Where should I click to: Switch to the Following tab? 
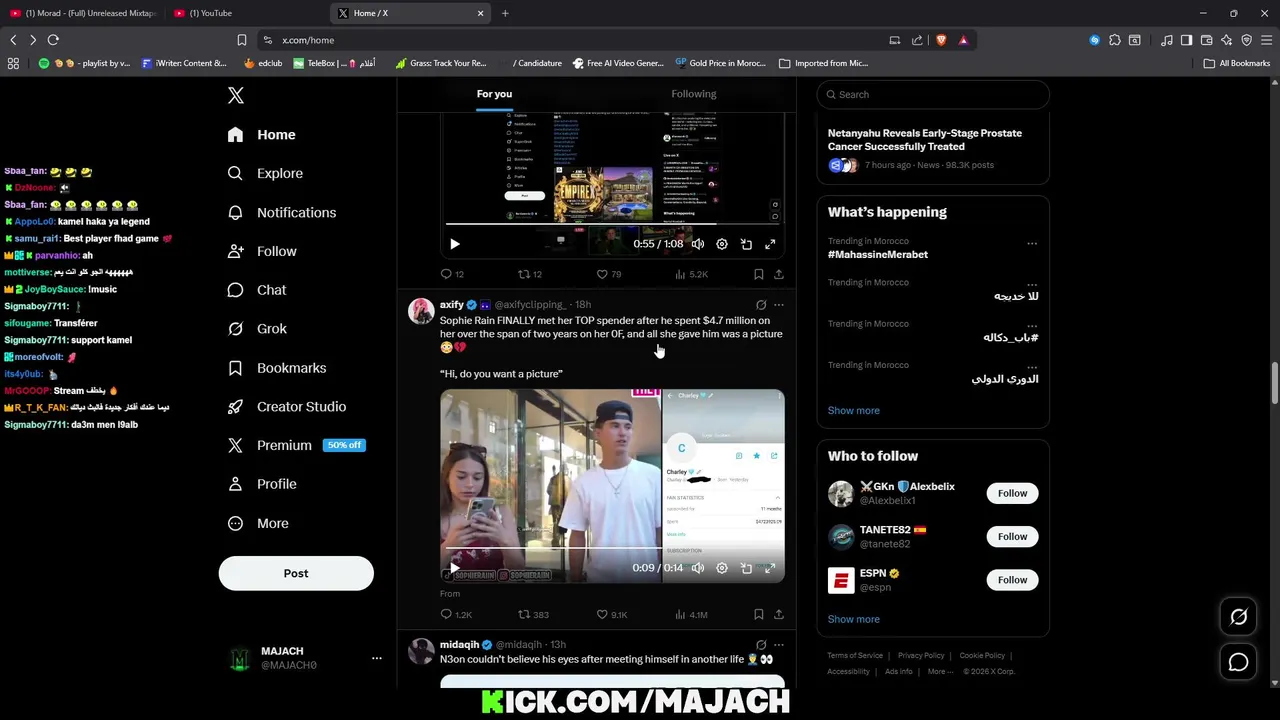point(693,94)
